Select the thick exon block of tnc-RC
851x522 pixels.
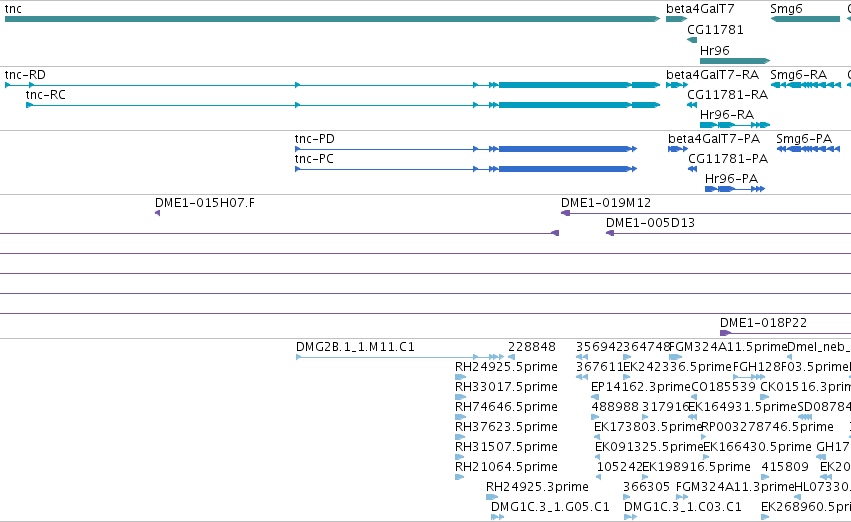[565, 105]
